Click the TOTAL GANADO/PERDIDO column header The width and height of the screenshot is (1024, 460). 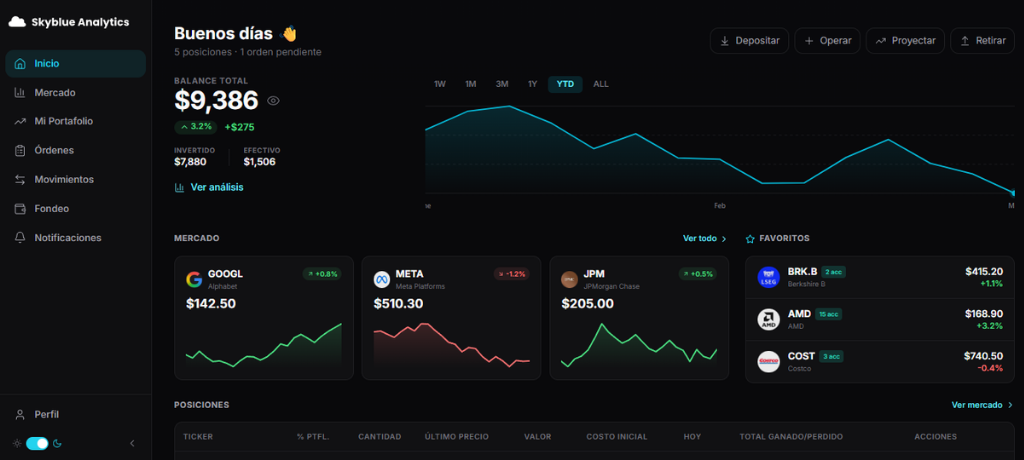(791, 436)
